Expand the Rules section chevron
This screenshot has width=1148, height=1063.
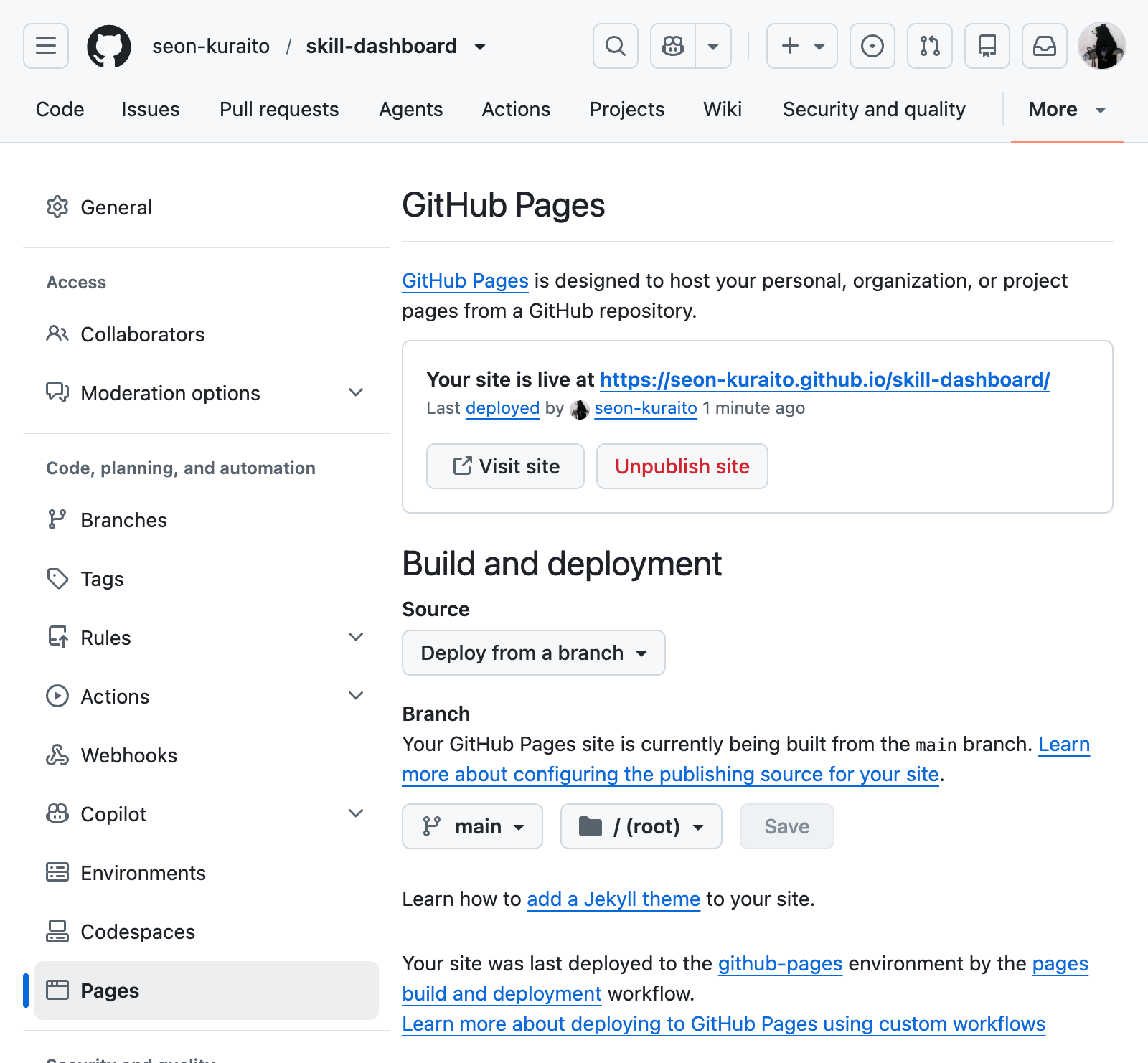click(356, 637)
